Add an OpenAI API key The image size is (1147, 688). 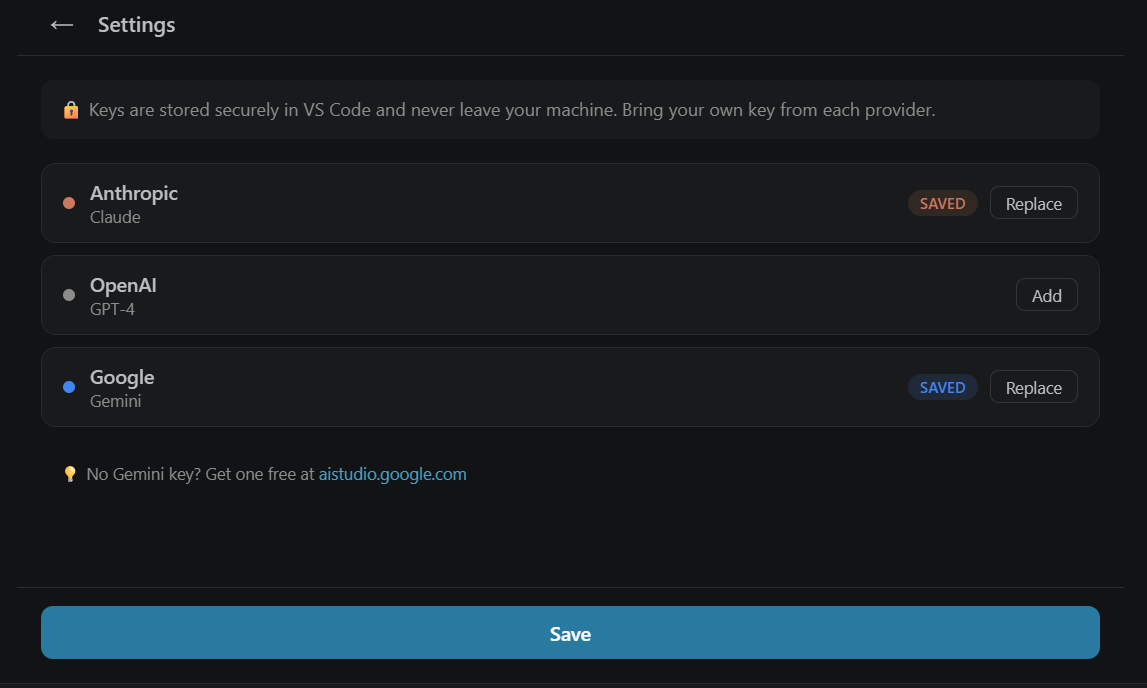(x=1046, y=295)
